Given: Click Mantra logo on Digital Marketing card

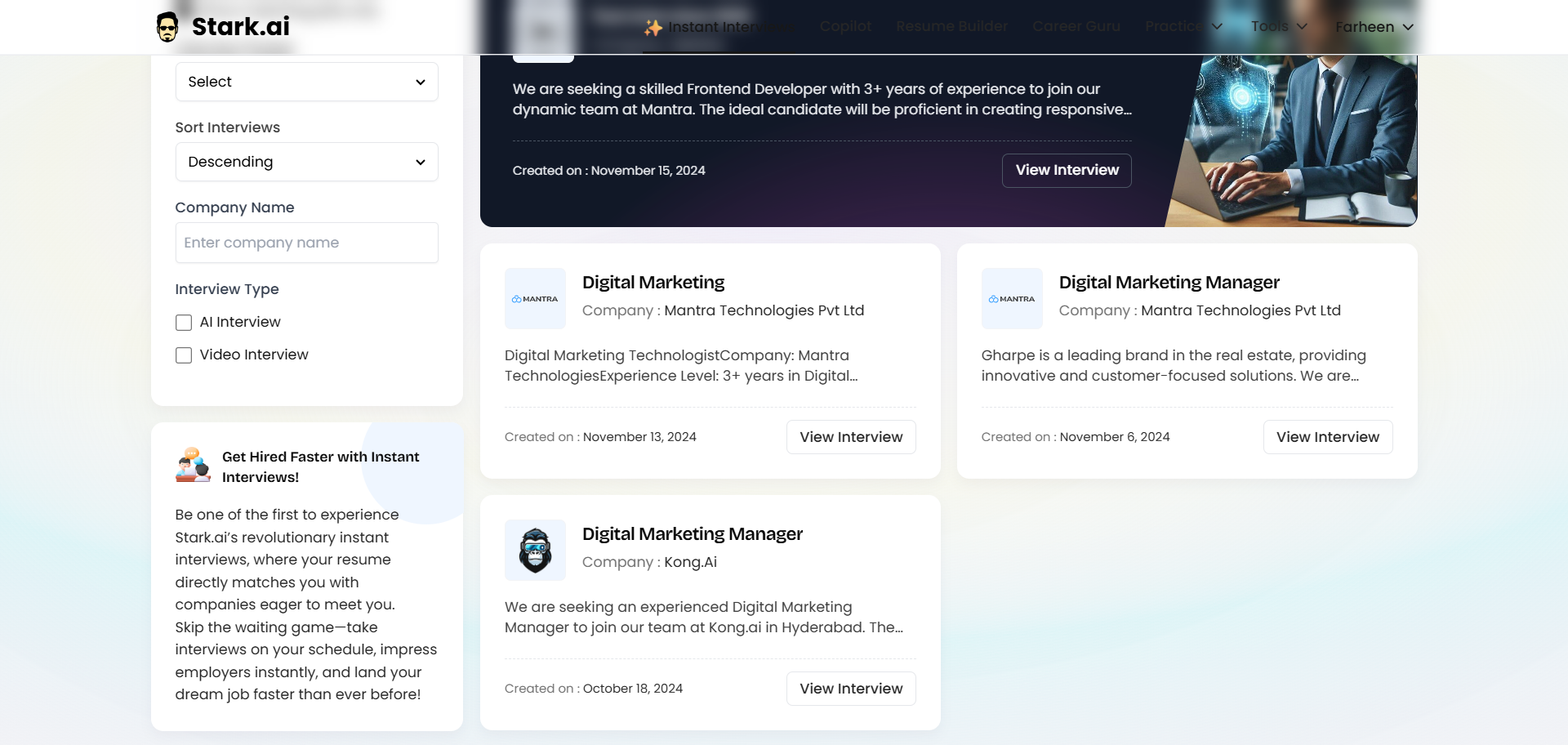Looking at the screenshot, I should [x=535, y=299].
